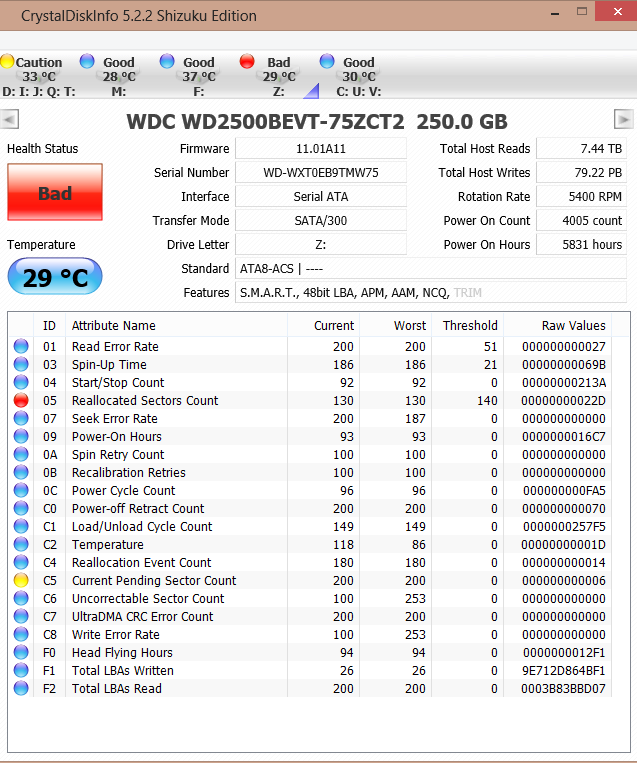Click the Transfer Mode field SATA/300
637x763 pixels.
point(321,220)
